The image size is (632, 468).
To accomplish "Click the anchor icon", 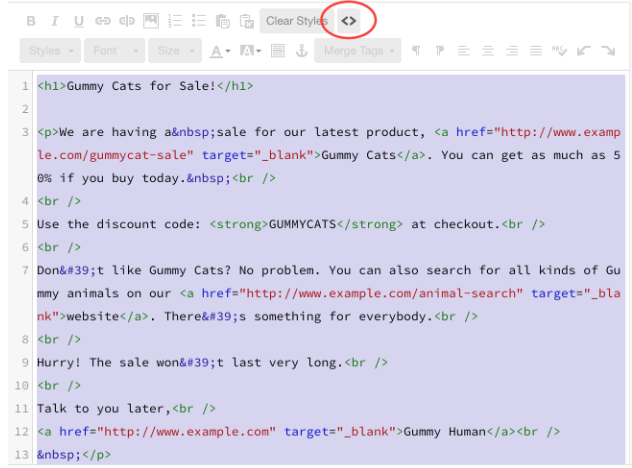I will coord(301,51).
